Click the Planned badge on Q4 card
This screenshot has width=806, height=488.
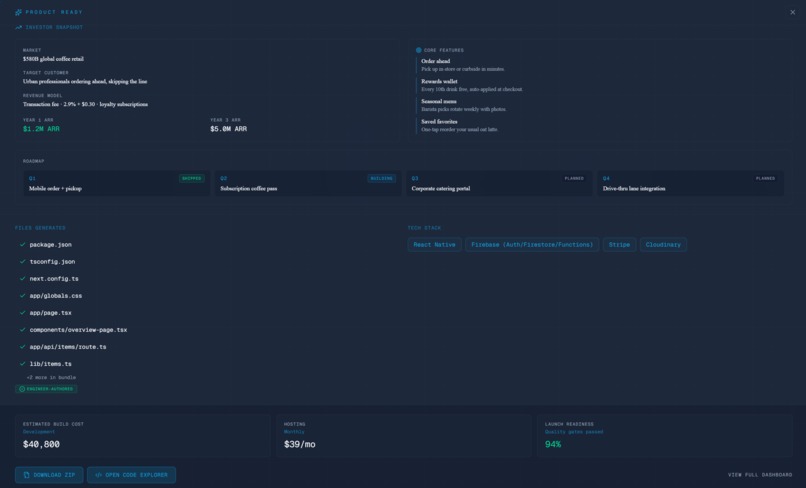[765, 178]
